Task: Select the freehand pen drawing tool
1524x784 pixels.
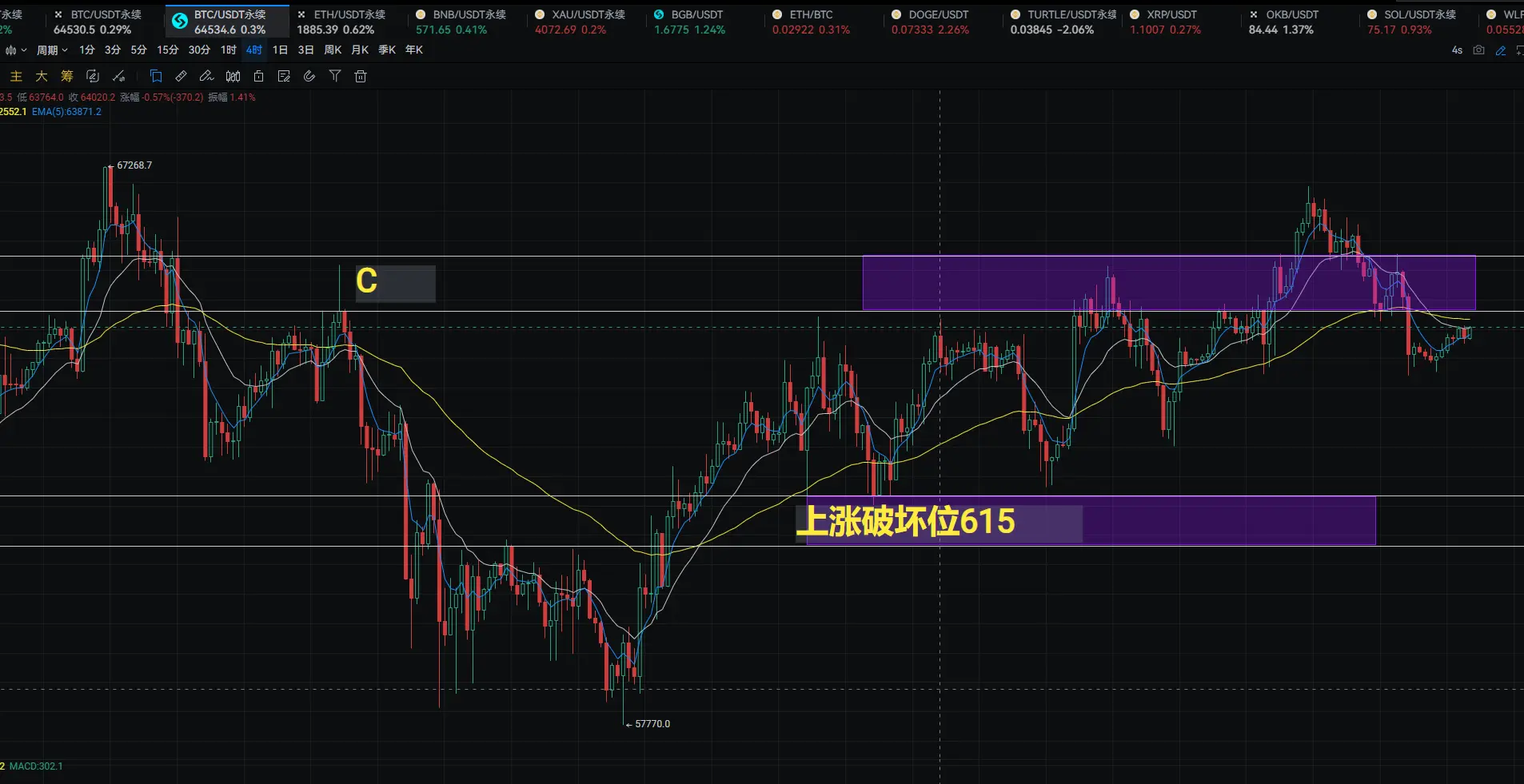Action: pyautogui.click(x=206, y=77)
